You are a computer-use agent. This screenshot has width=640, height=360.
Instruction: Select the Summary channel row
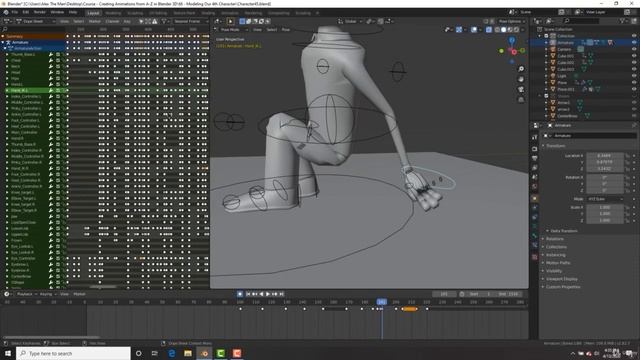(x=33, y=36)
